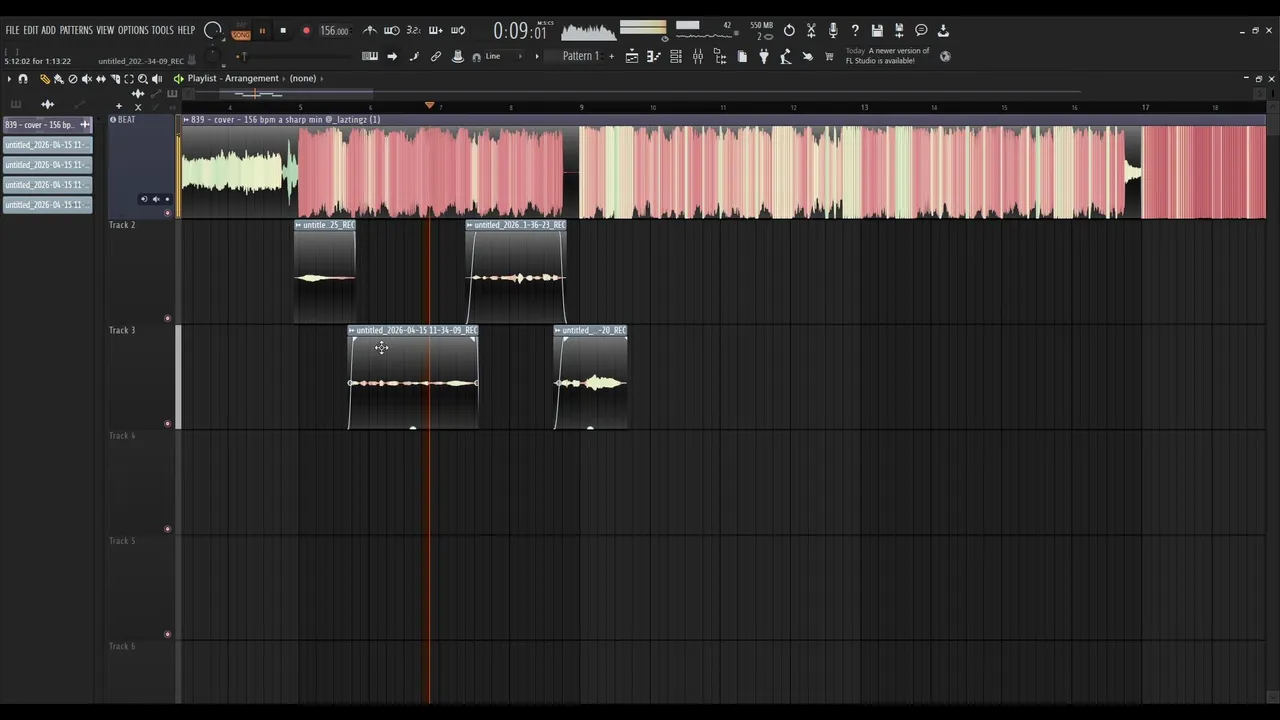Add a new pattern with plus button
Screen dimensions: 1280x720
tap(611, 56)
